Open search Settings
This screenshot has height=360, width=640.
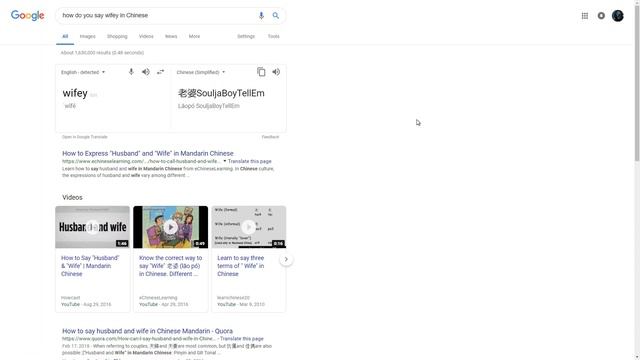pyautogui.click(x=246, y=36)
